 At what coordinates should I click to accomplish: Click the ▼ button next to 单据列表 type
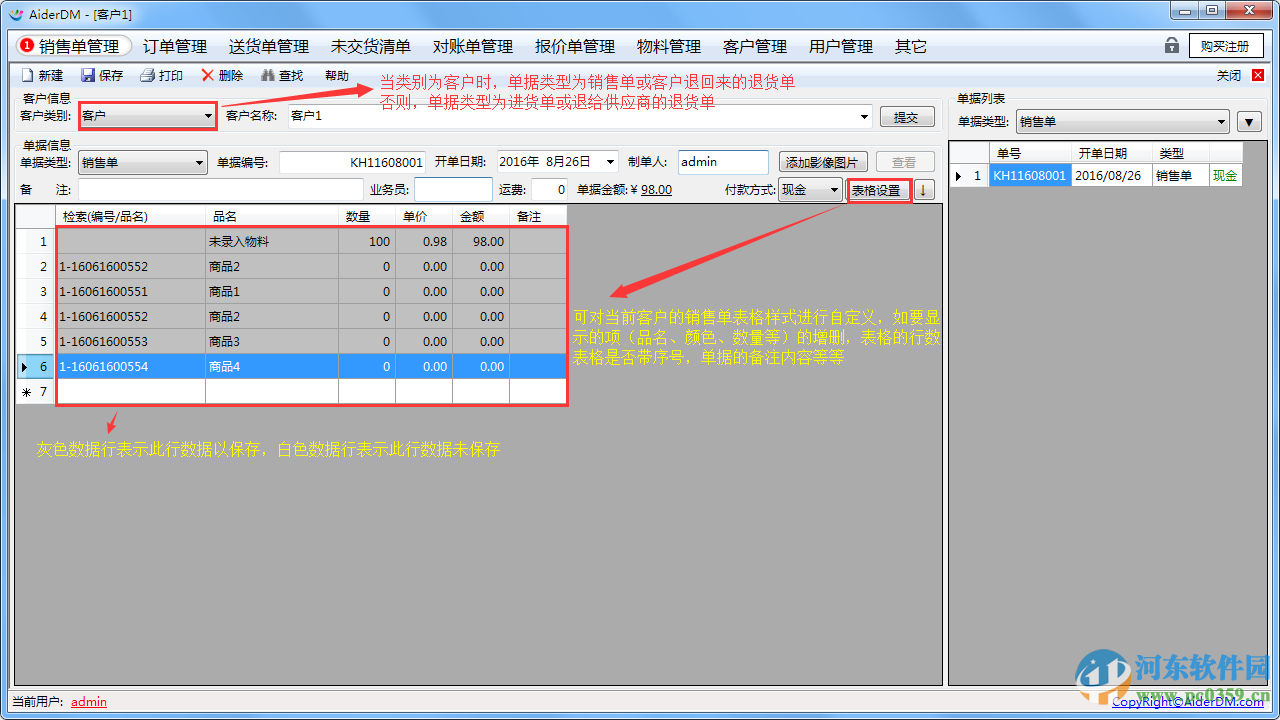click(x=1249, y=122)
